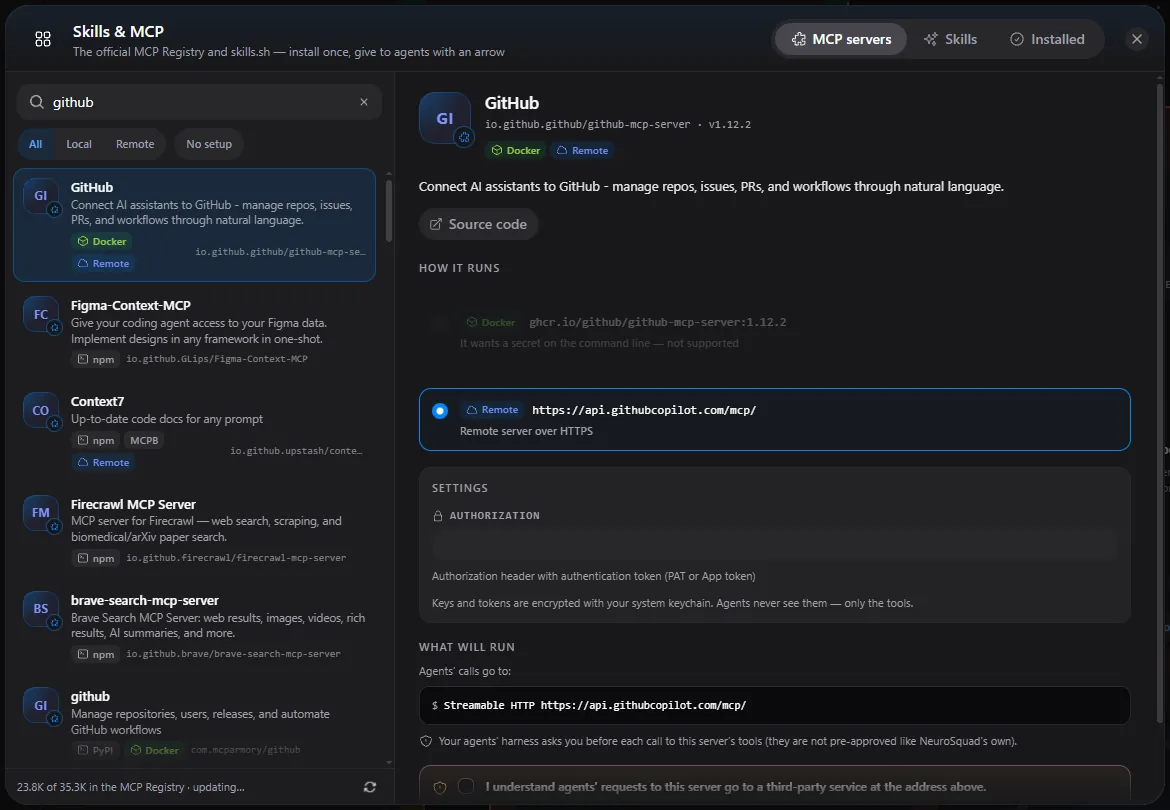Click the server list scrollbar
The width and height of the screenshot is (1170, 810).
(x=389, y=210)
